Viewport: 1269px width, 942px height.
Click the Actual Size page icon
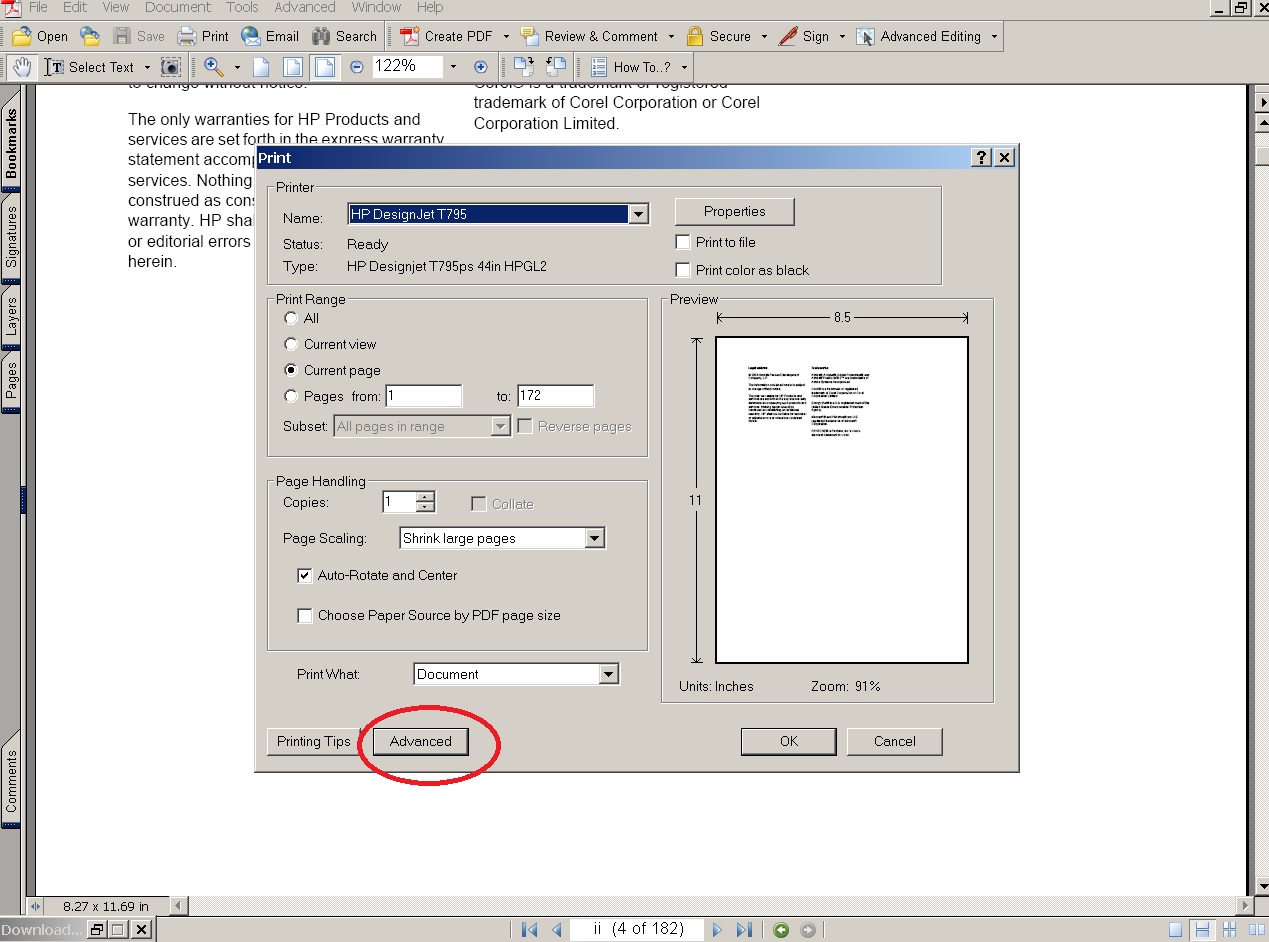(x=261, y=67)
